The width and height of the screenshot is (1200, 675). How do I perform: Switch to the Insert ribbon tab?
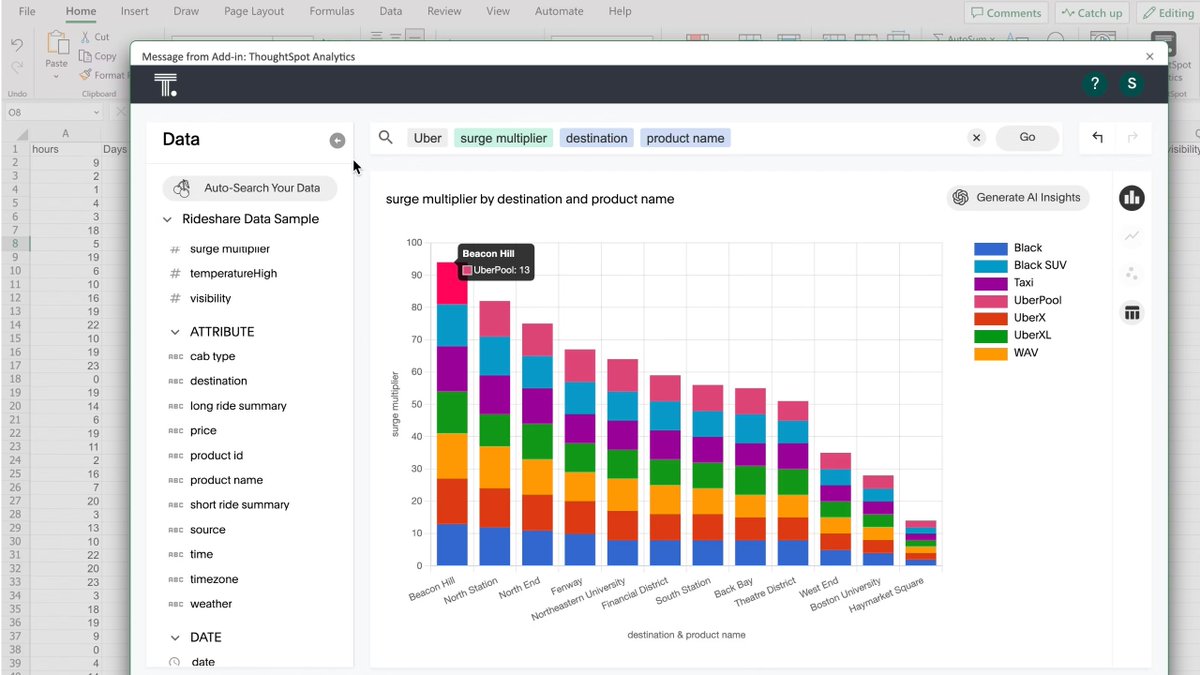coord(135,12)
